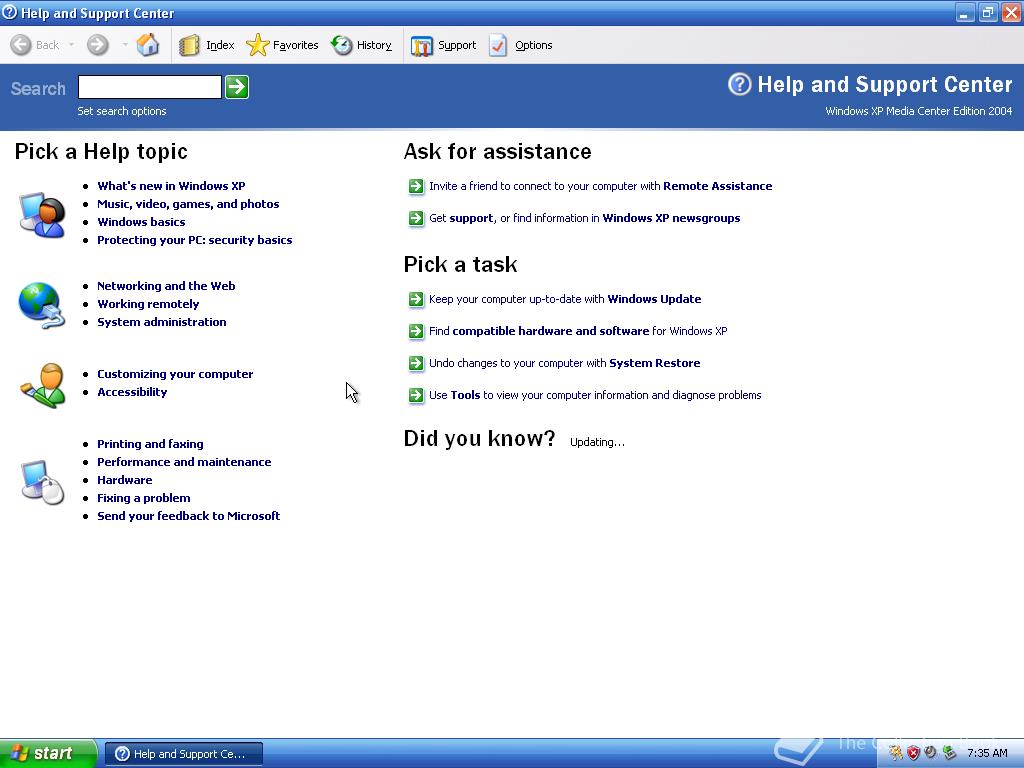Viewport: 1024px width, 768px height.
Task: Select the Windows basics topic
Action: 141,222
